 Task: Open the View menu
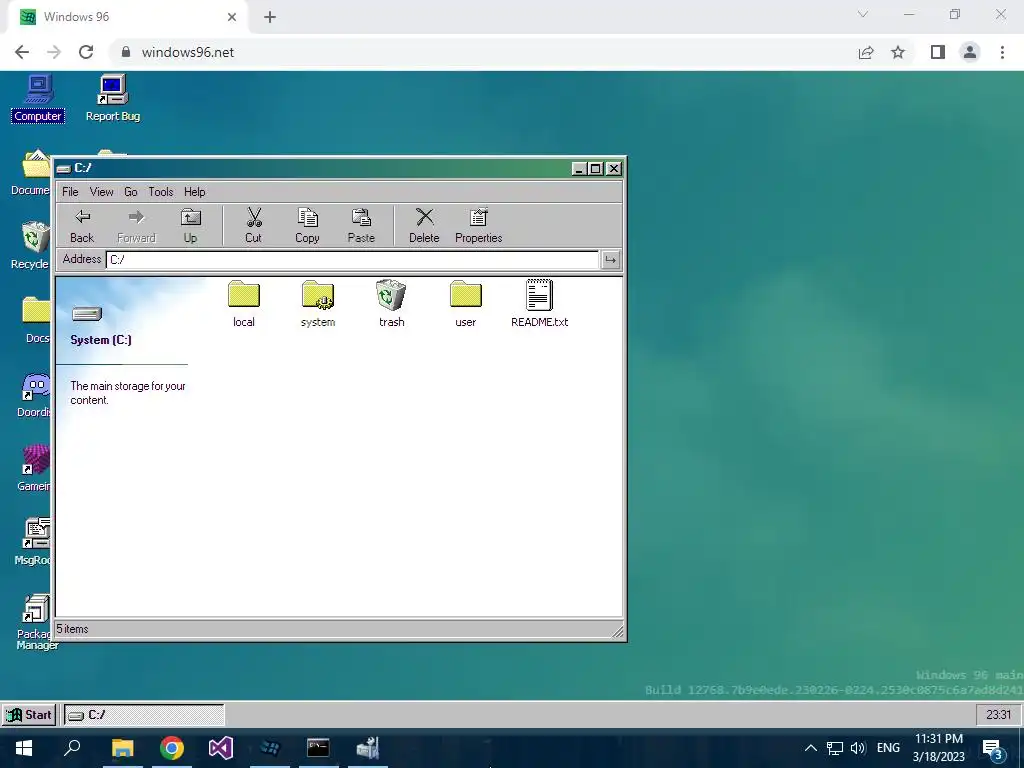[x=101, y=191]
